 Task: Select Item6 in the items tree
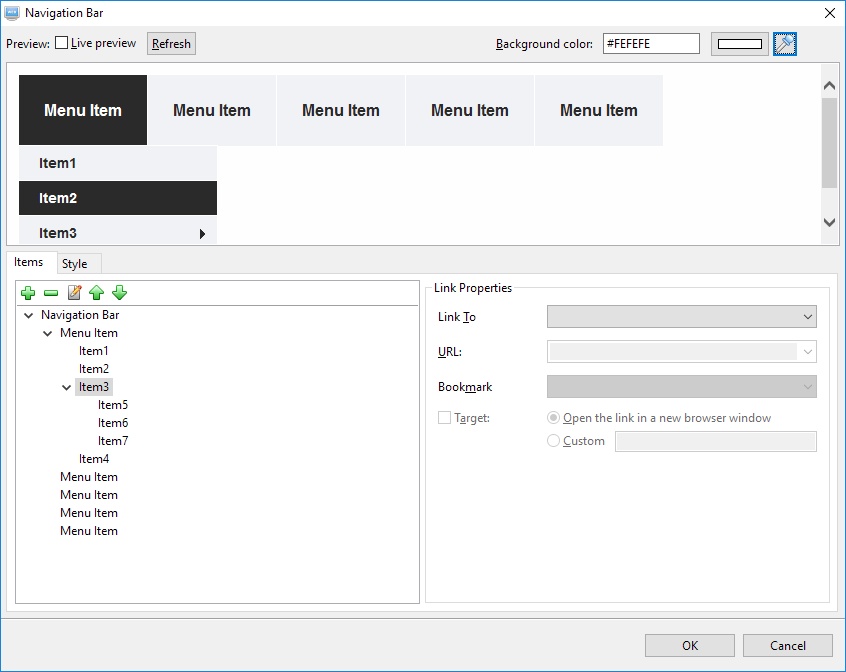point(113,423)
